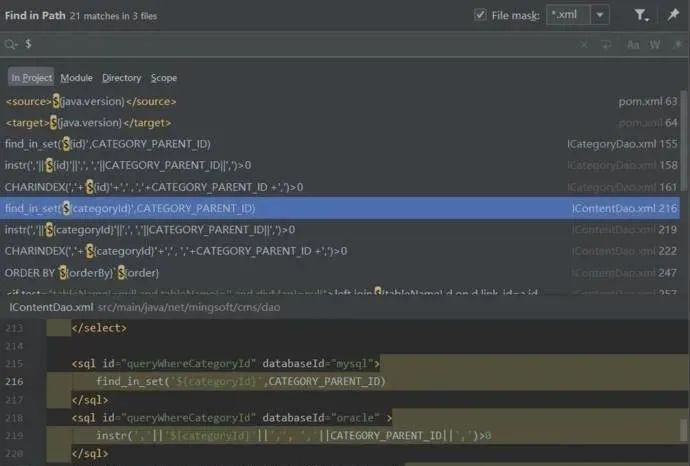Open search history magnifier icon
The image size is (690, 466).
coord(11,44)
